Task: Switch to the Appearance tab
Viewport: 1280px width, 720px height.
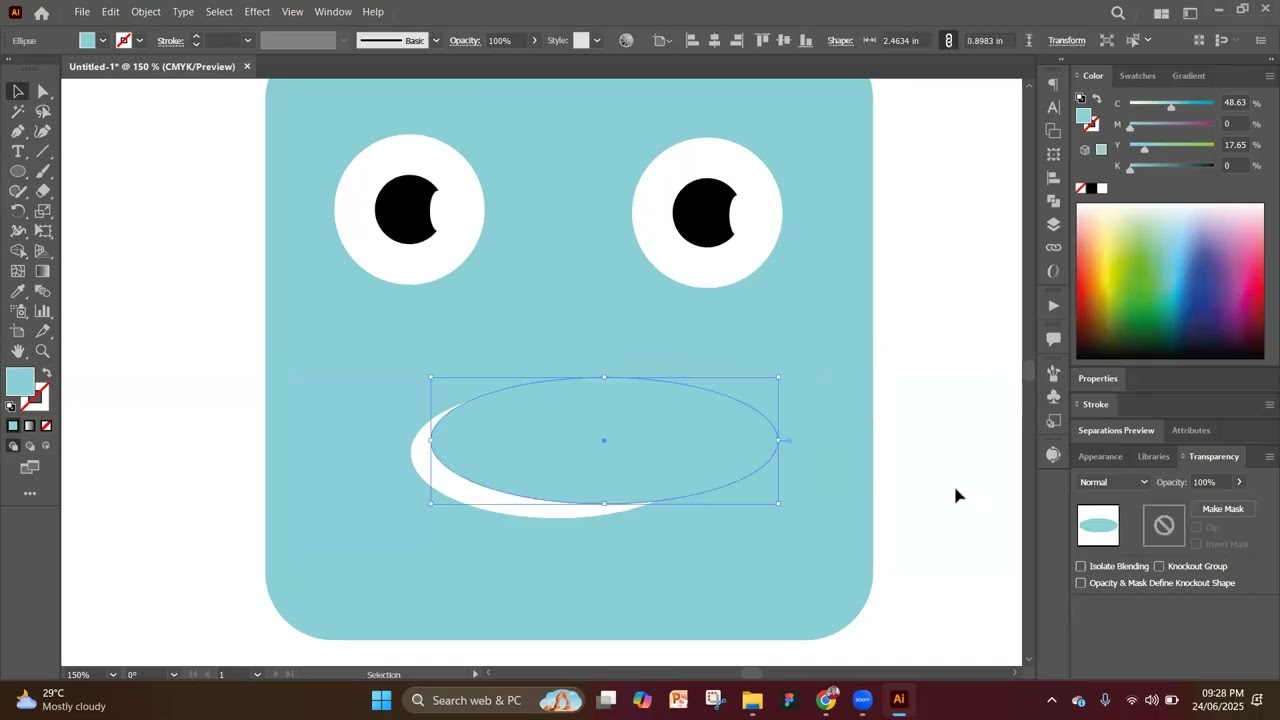Action: (1100, 456)
